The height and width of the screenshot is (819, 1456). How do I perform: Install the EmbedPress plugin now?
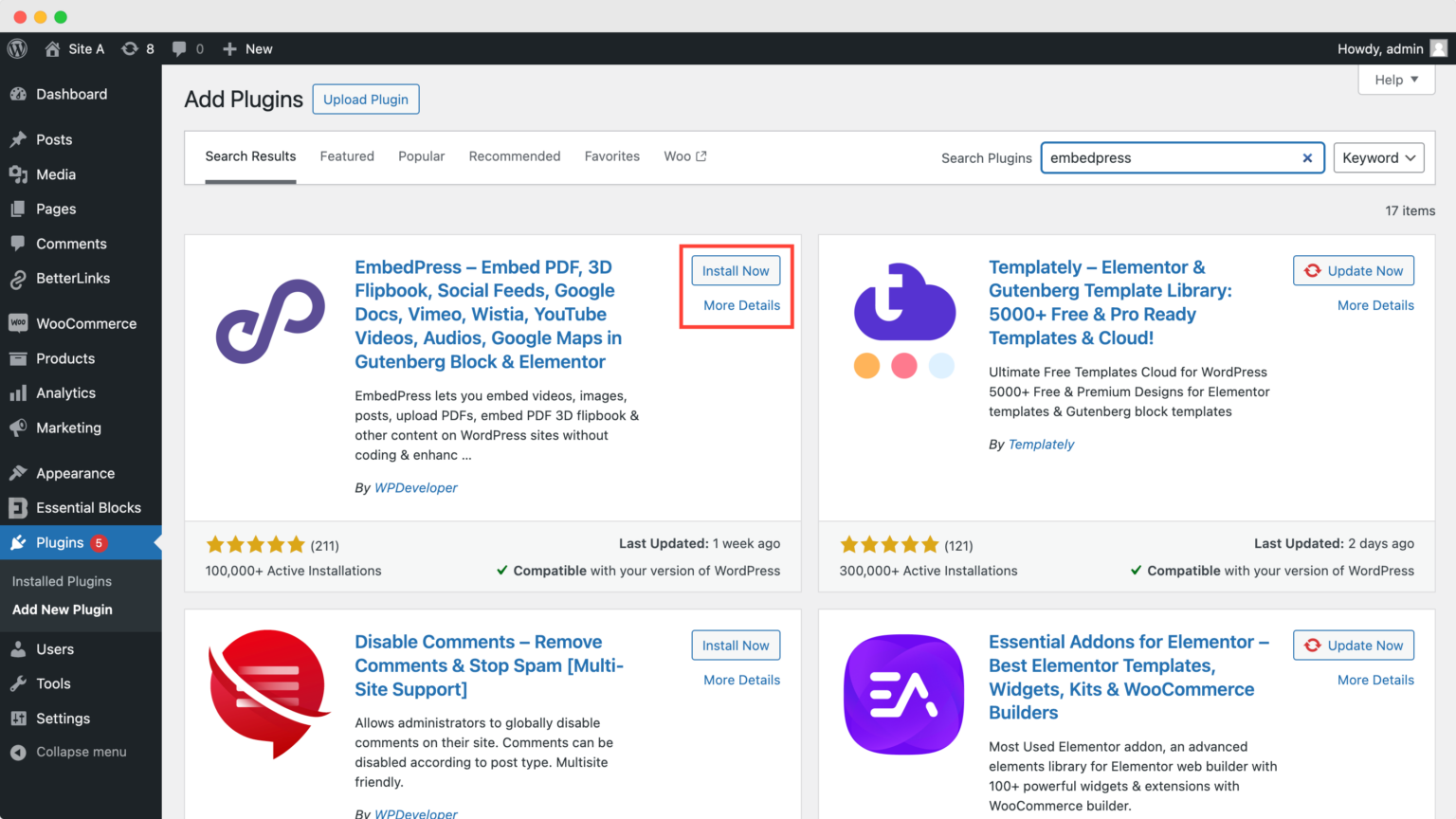coord(736,270)
